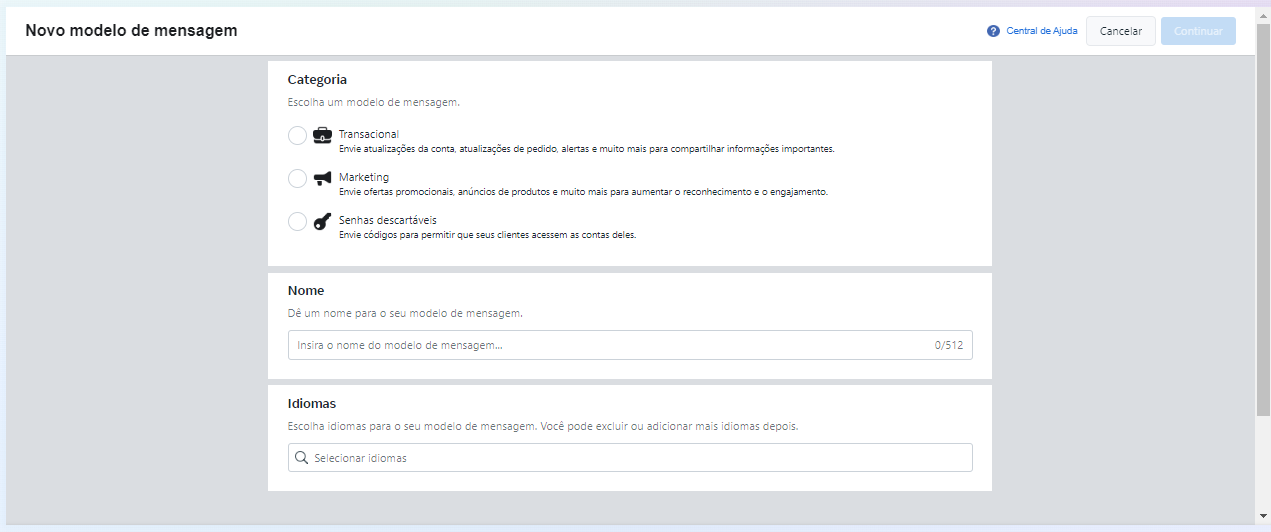Click the Idiomas section heading
Image resolution: width=1271 pixels, height=532 pixels.
click(312, 404)
